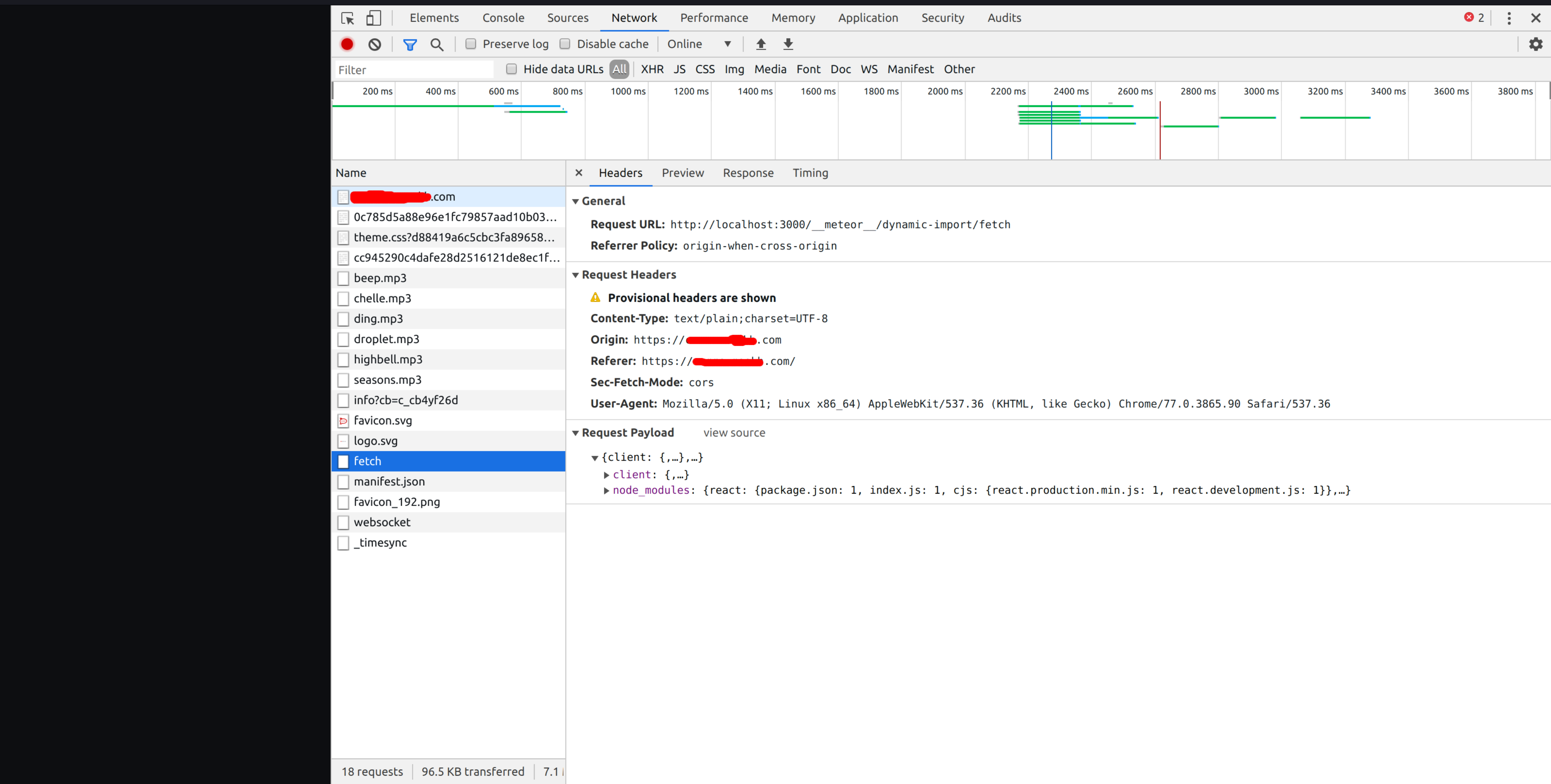Activate the inspect element picker icon
Image resolution: width=1551 pixels, height=784 pixels.
[x=347, y=18]
